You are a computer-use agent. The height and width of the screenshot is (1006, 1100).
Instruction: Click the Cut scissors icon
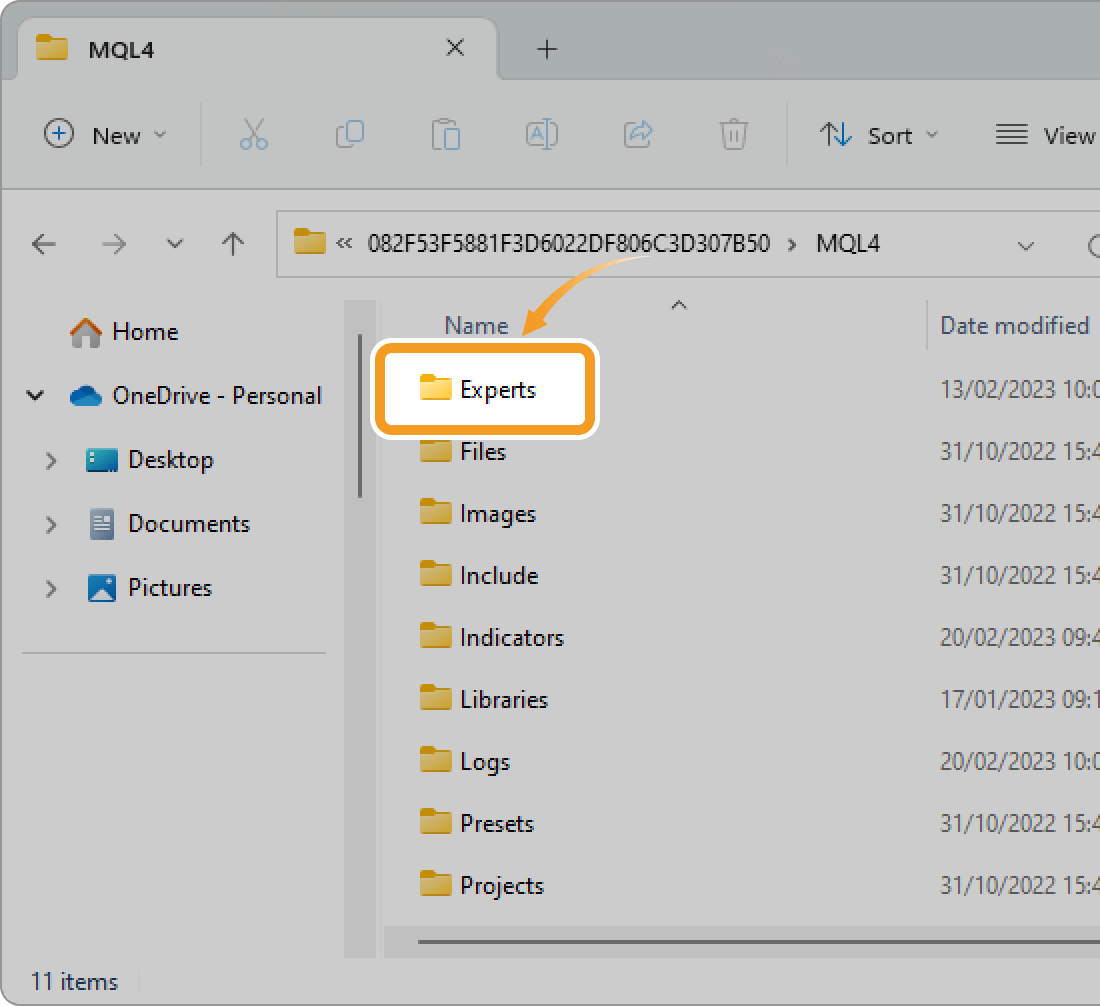coord(254,135)
